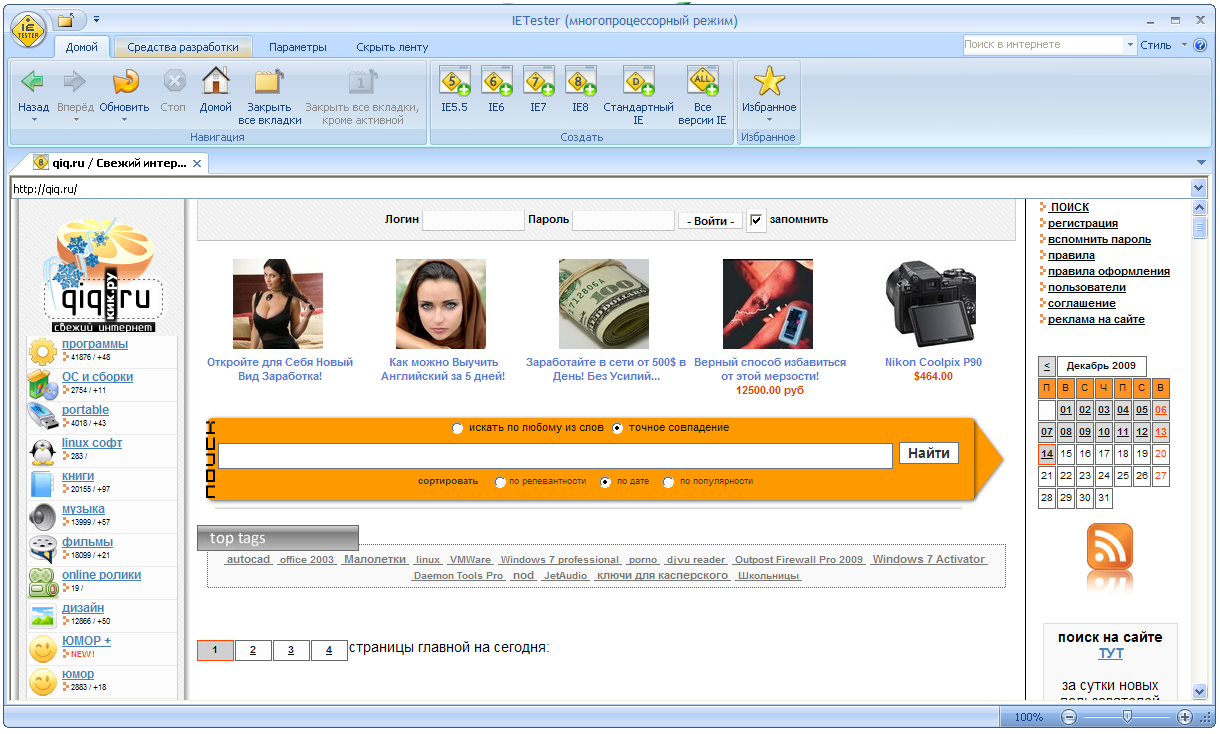Click the Стоп icon
Viewport: 1220px width, 734px height.
click(174, 82)
